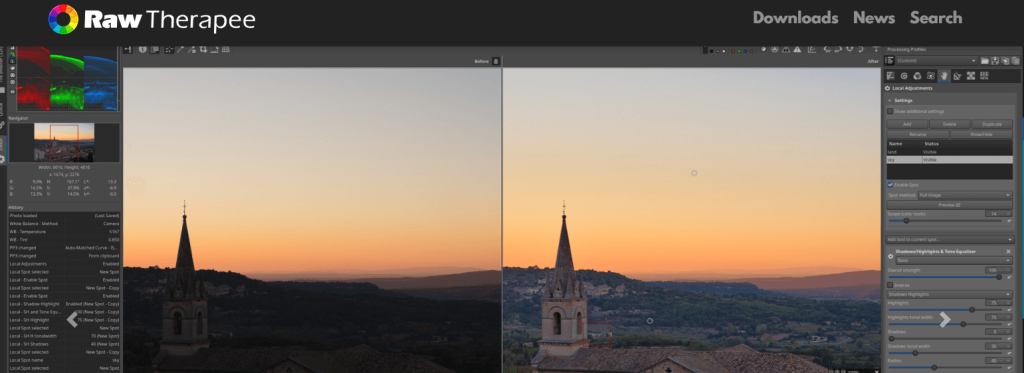
Task: Open the News page
Action: click(874, 18)
